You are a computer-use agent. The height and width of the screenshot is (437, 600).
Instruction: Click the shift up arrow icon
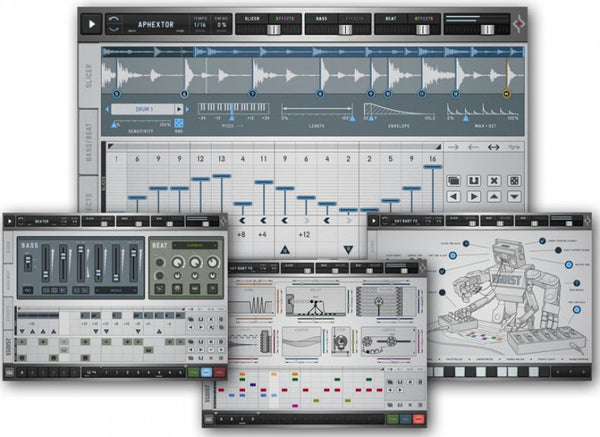(x=494, y=197)
